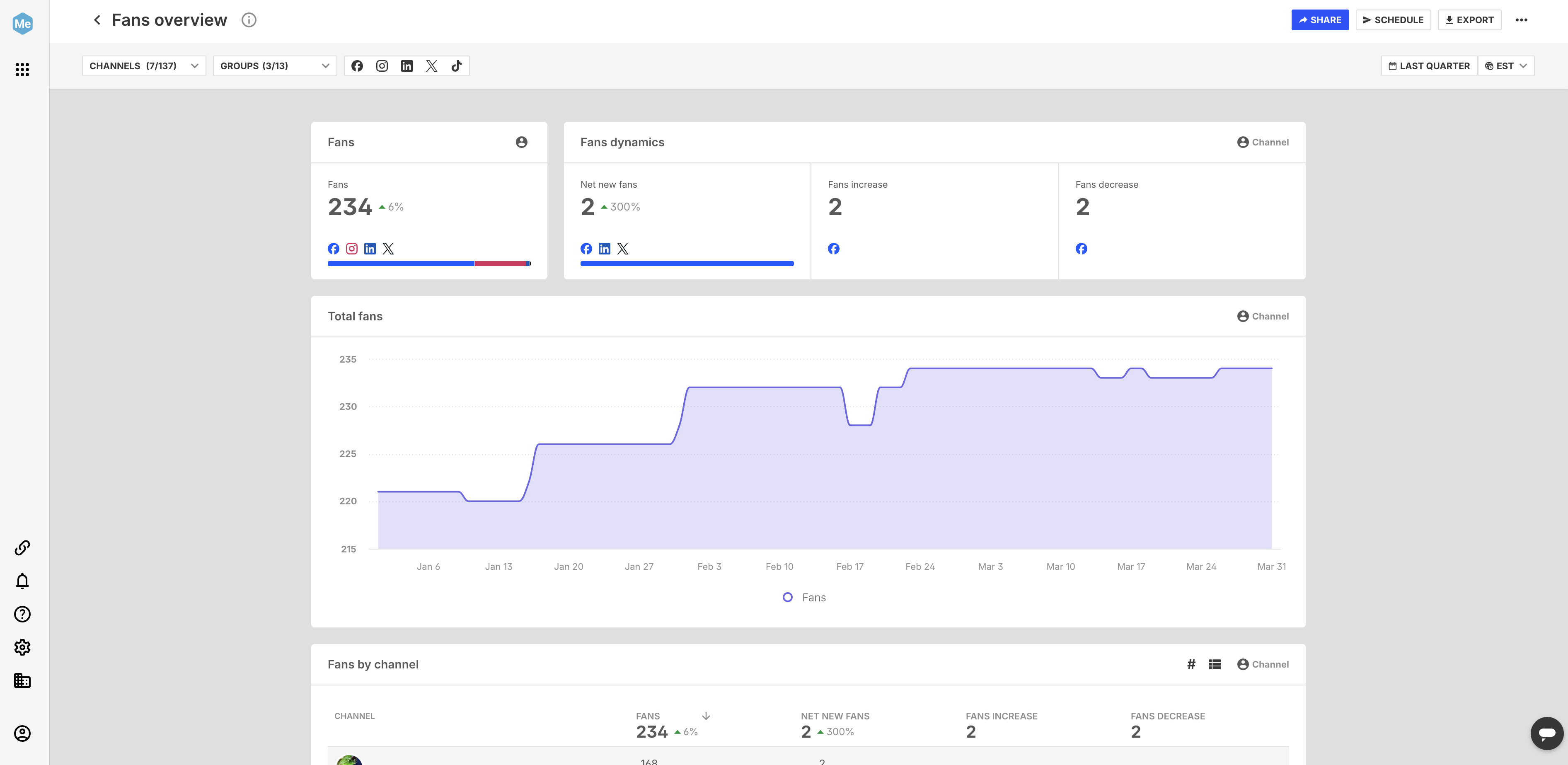Open notifications bell in the sidebar
This screenshot has width=1568, height=765.
22,581
